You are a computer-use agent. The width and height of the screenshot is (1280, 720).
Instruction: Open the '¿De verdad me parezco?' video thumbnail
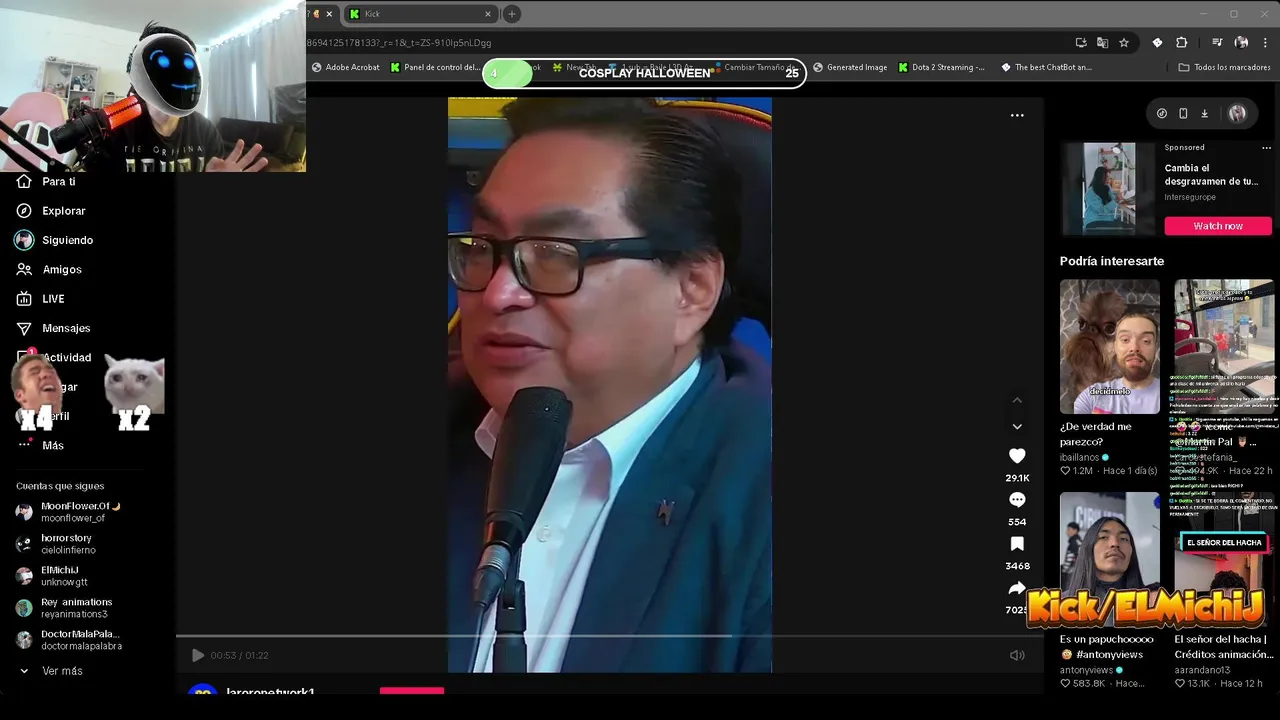pyautogui.click(x=1110, y=346)
